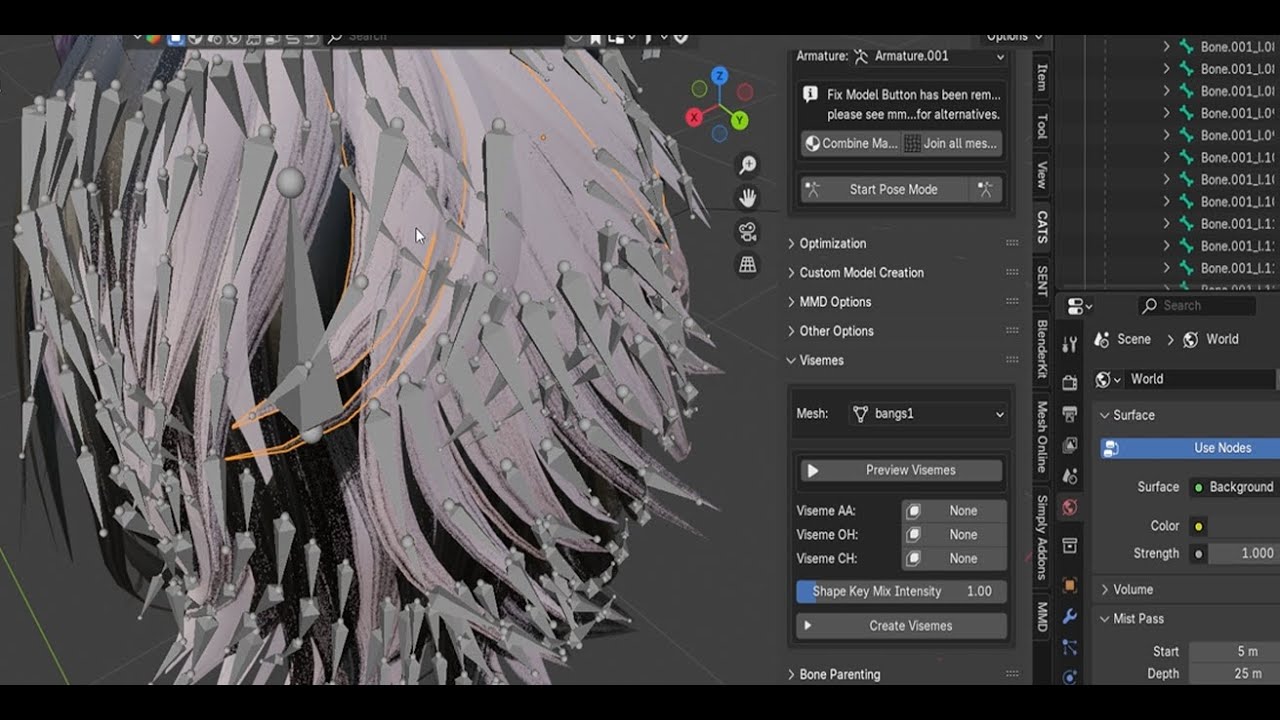Switch to the Tool sidebar tab
Screen dimensions: 1280x720
tap(1042, 126)
